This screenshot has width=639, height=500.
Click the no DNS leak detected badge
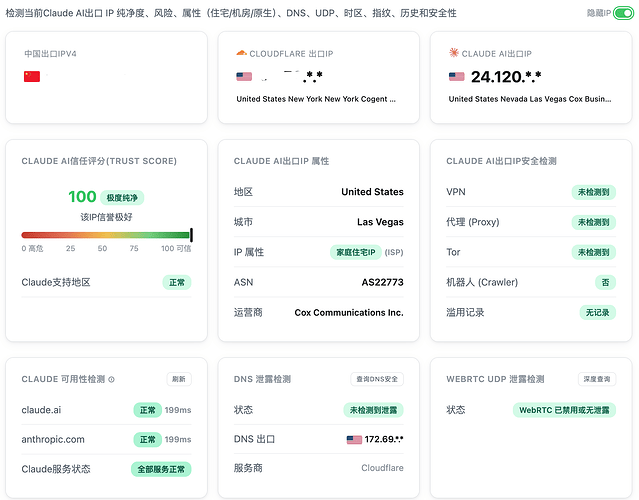click(x=373, y=410)
